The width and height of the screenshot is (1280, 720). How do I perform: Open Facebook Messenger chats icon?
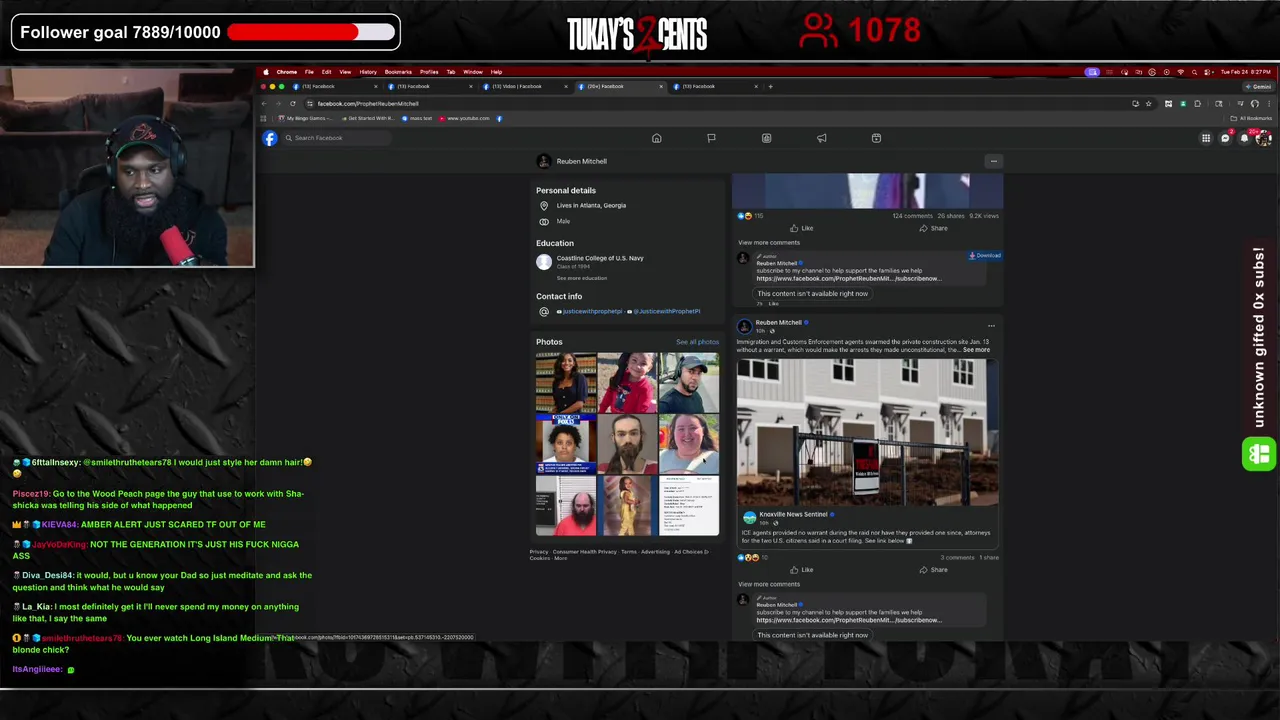pos(1225,138)
